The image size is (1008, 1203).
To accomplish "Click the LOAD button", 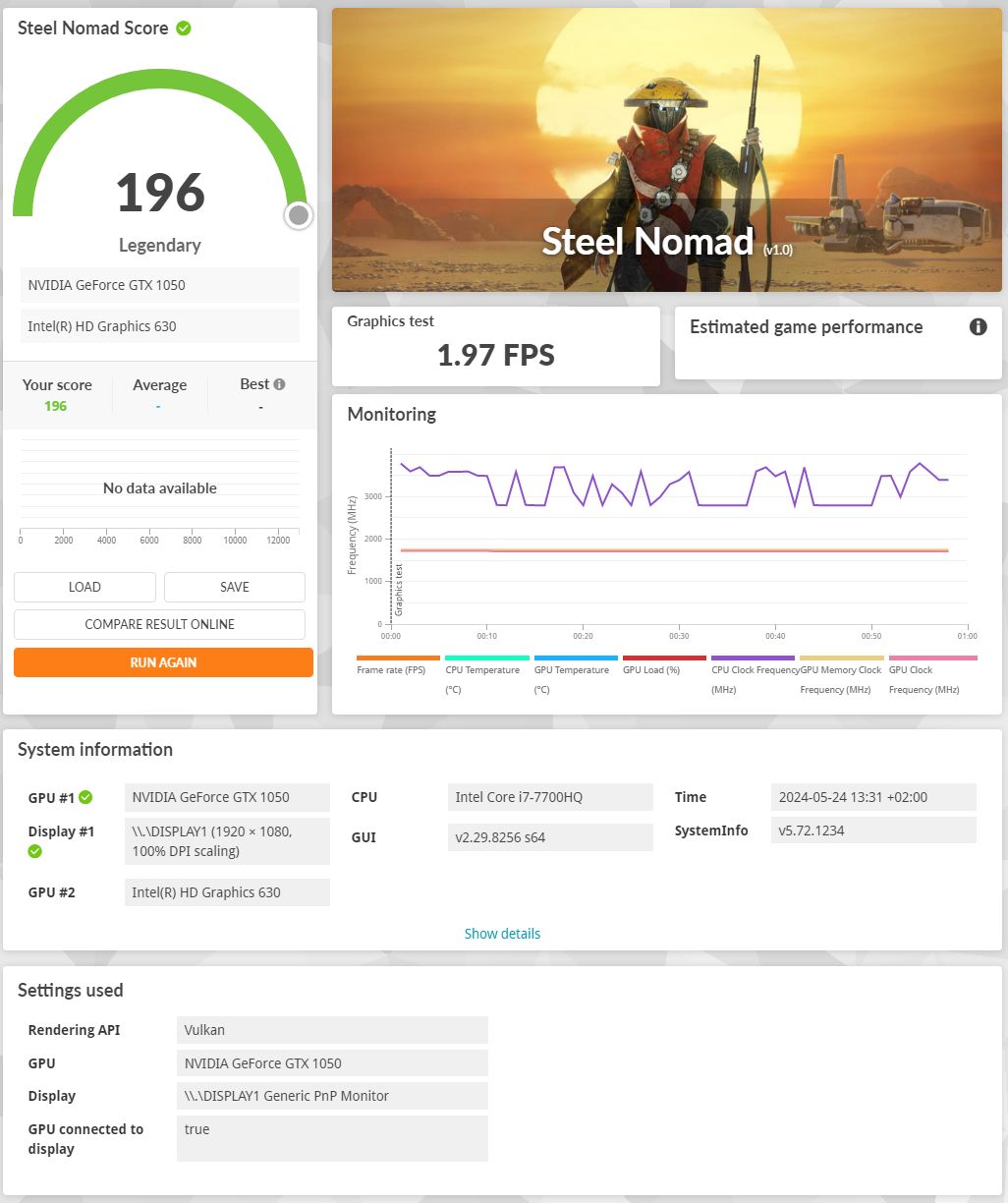I will (84, 587).
